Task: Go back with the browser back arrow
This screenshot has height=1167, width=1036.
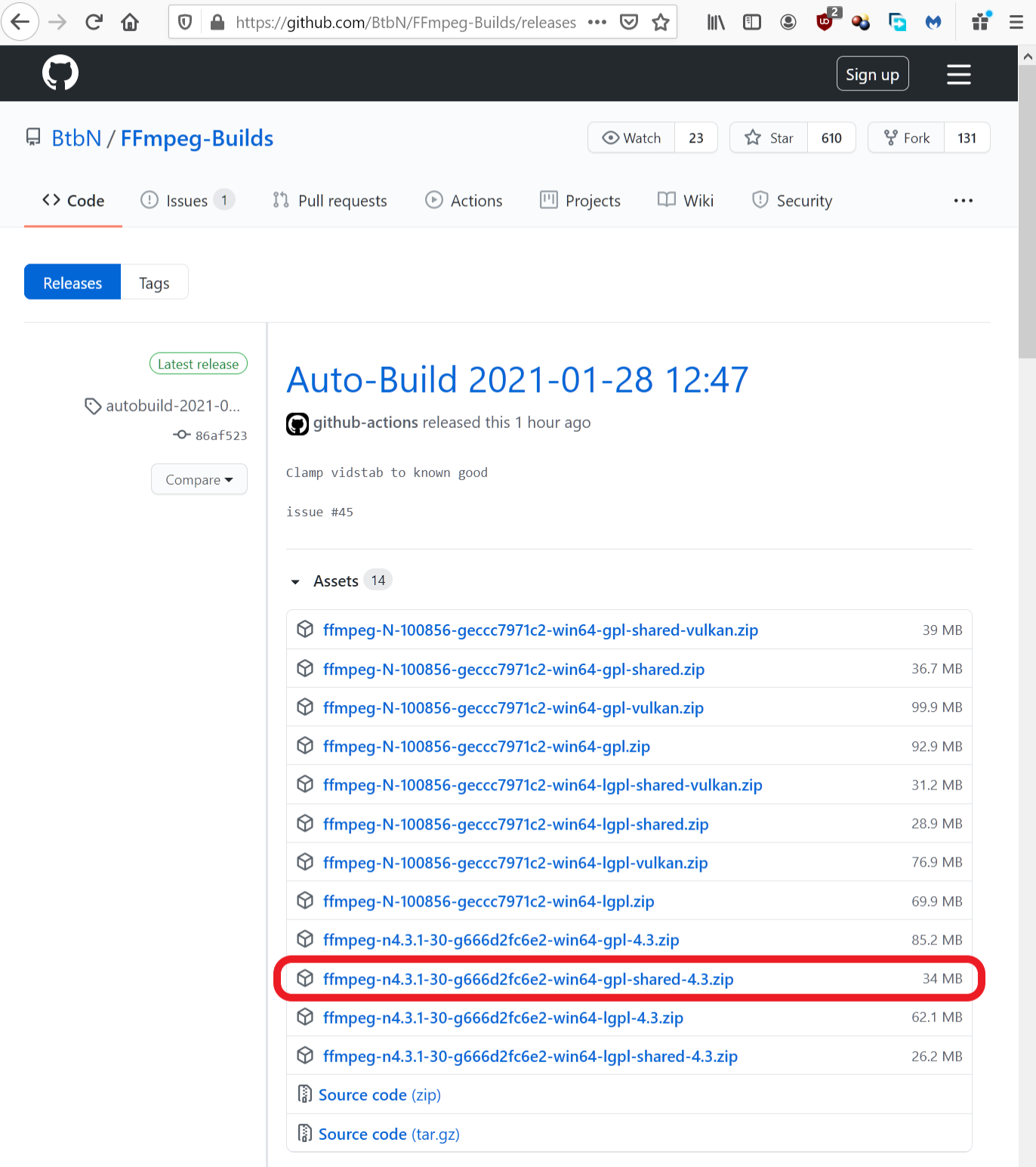Action: pos(20,22)
